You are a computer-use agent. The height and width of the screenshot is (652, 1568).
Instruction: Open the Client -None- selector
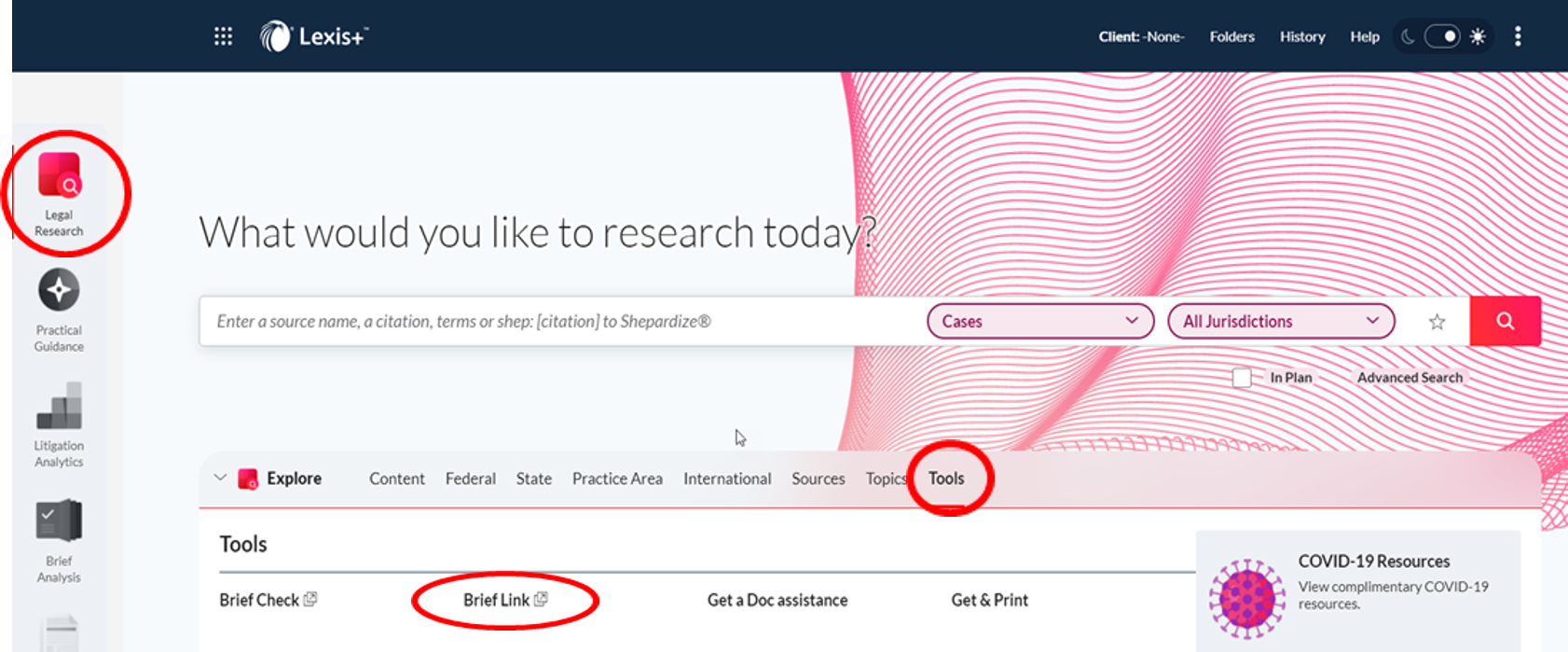tap(1141, 36)
